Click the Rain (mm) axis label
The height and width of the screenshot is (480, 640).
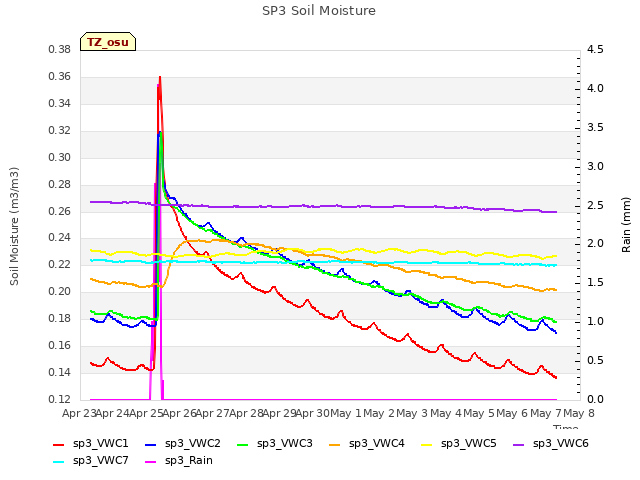[626, 225]
